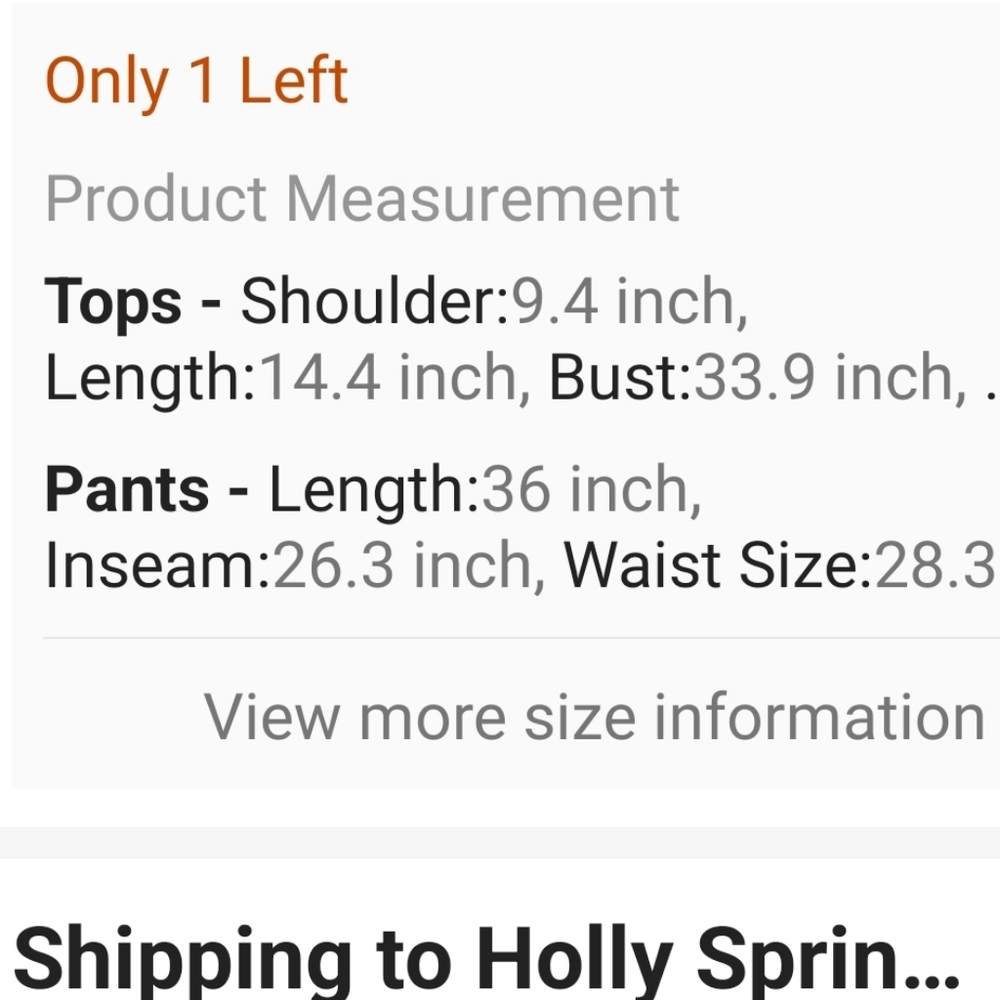
Task: Tap the Length label under Tops
Action: [x=151, y=378]
